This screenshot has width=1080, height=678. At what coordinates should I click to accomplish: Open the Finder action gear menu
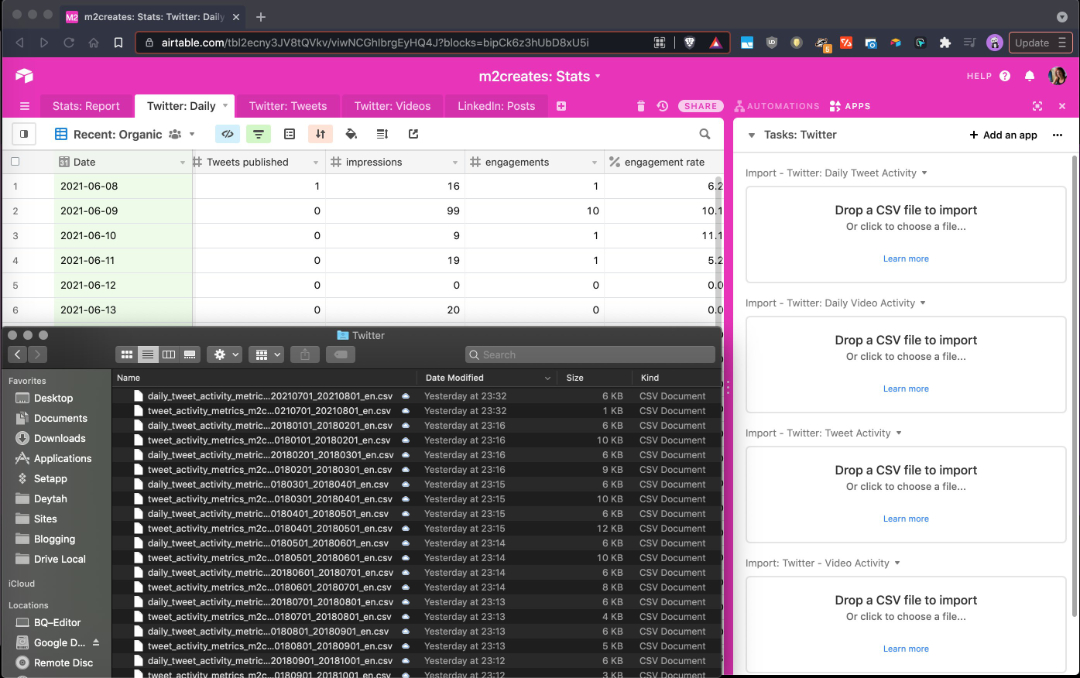click(221, 354)
